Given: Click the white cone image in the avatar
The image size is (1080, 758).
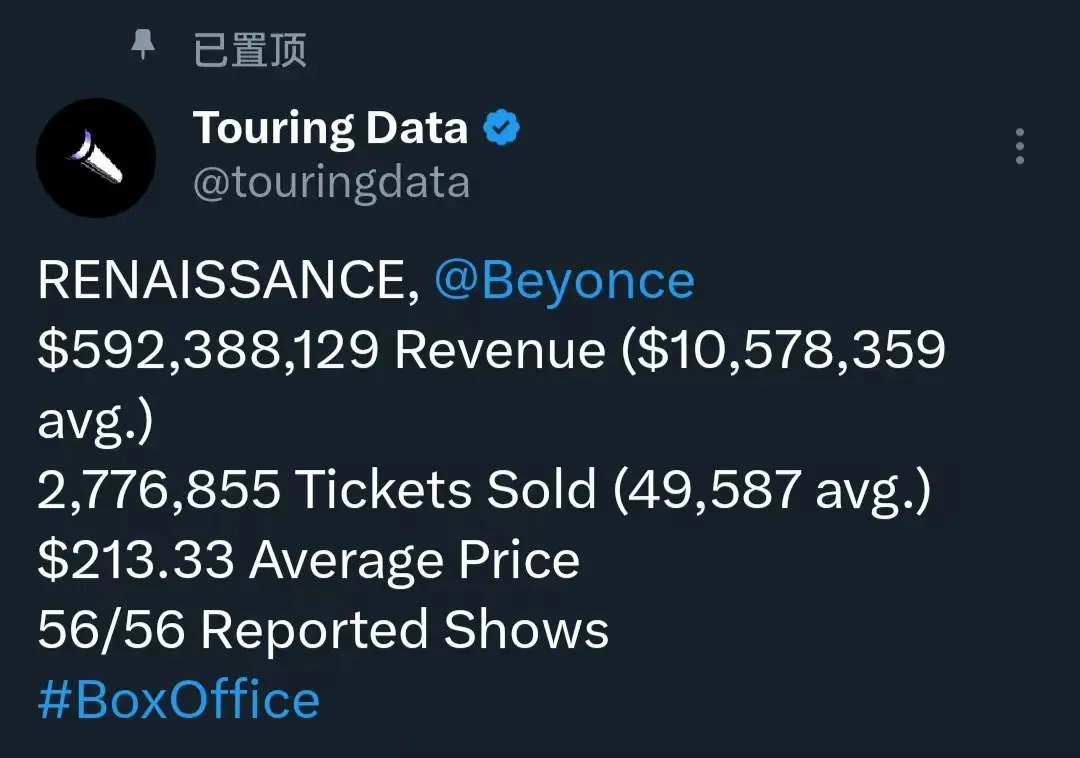Looking at the screenshot, I should pos(96,156).
